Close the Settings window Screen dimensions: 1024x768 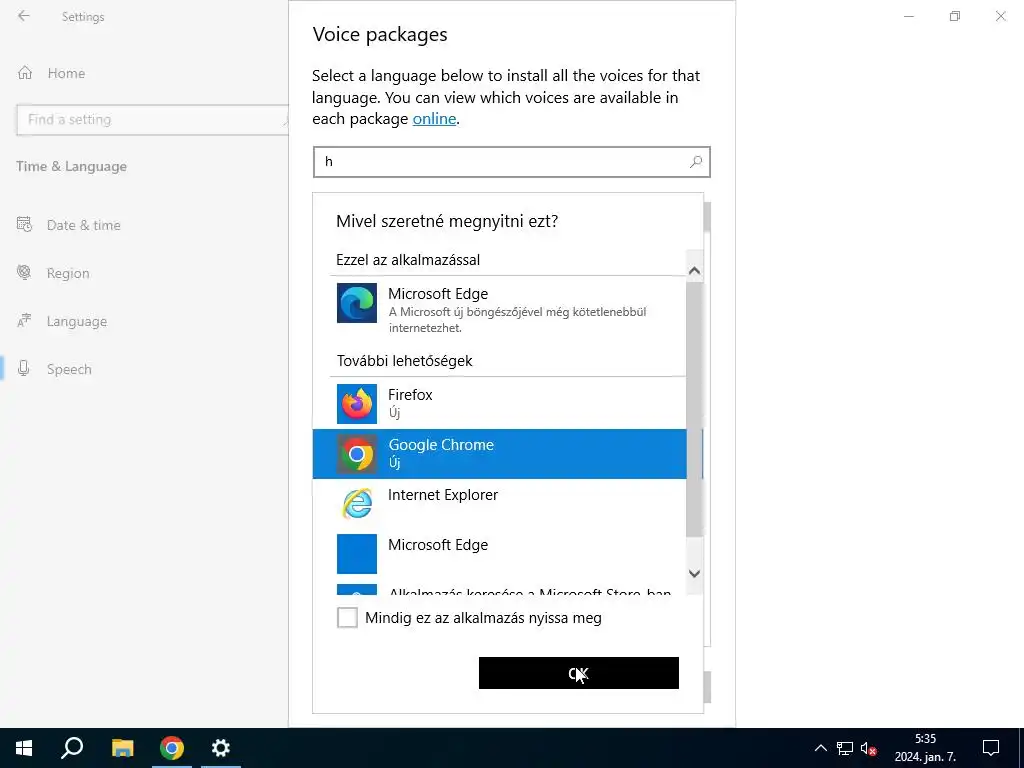pyautogui.click(x=1000, y=16)
